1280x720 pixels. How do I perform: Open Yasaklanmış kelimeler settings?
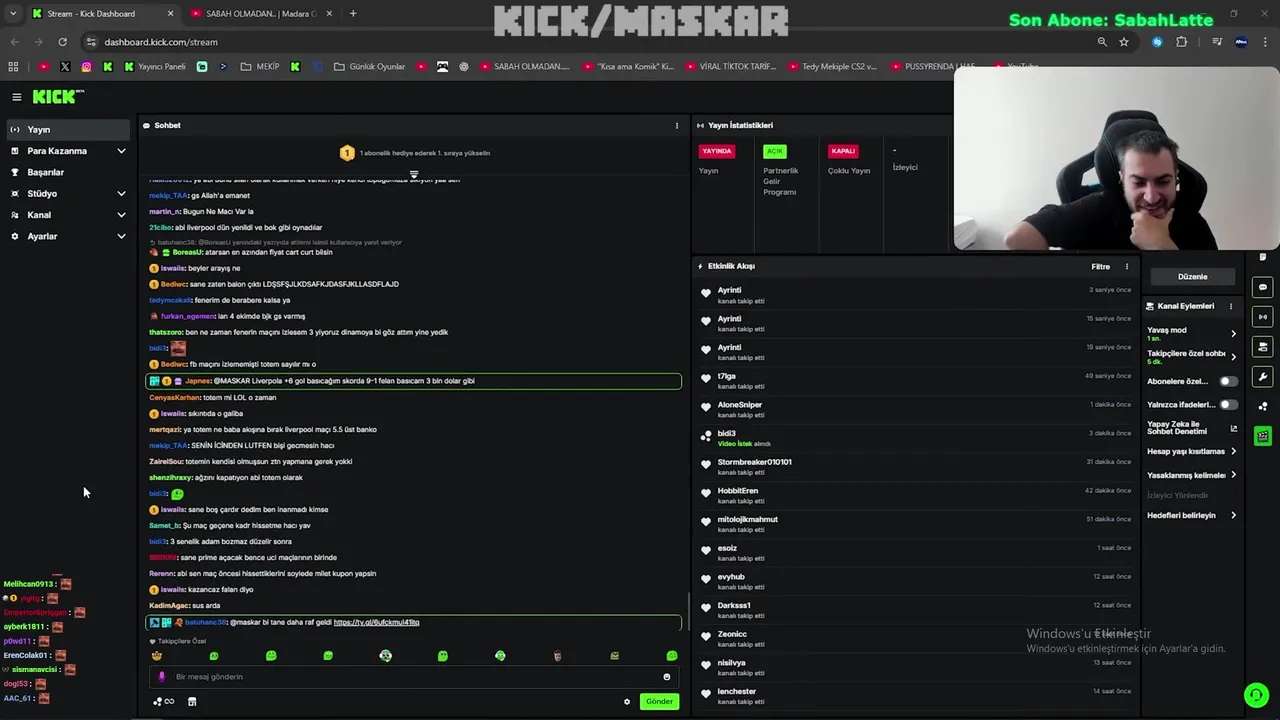[1233, 476]
